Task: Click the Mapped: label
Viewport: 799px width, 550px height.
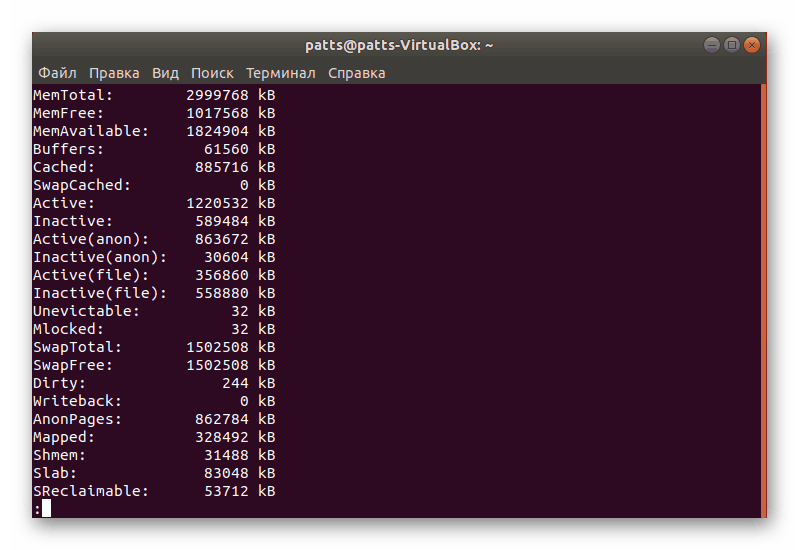Action: [64, 437]
